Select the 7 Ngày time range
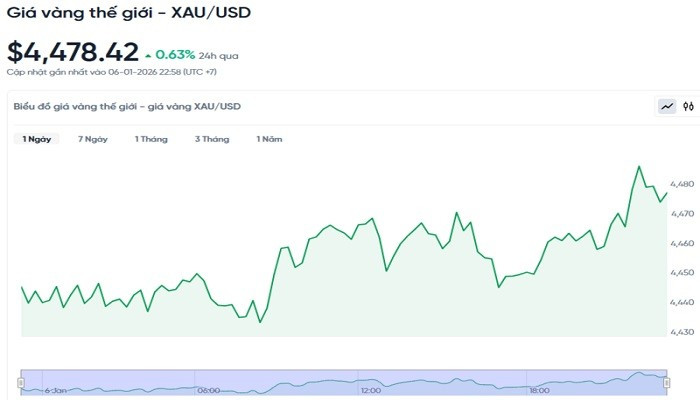Viewport: 700px width, 400px height. 93,139
